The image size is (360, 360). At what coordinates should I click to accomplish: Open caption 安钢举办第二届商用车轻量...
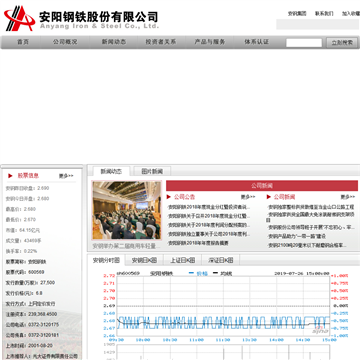(x=125, y=246)
